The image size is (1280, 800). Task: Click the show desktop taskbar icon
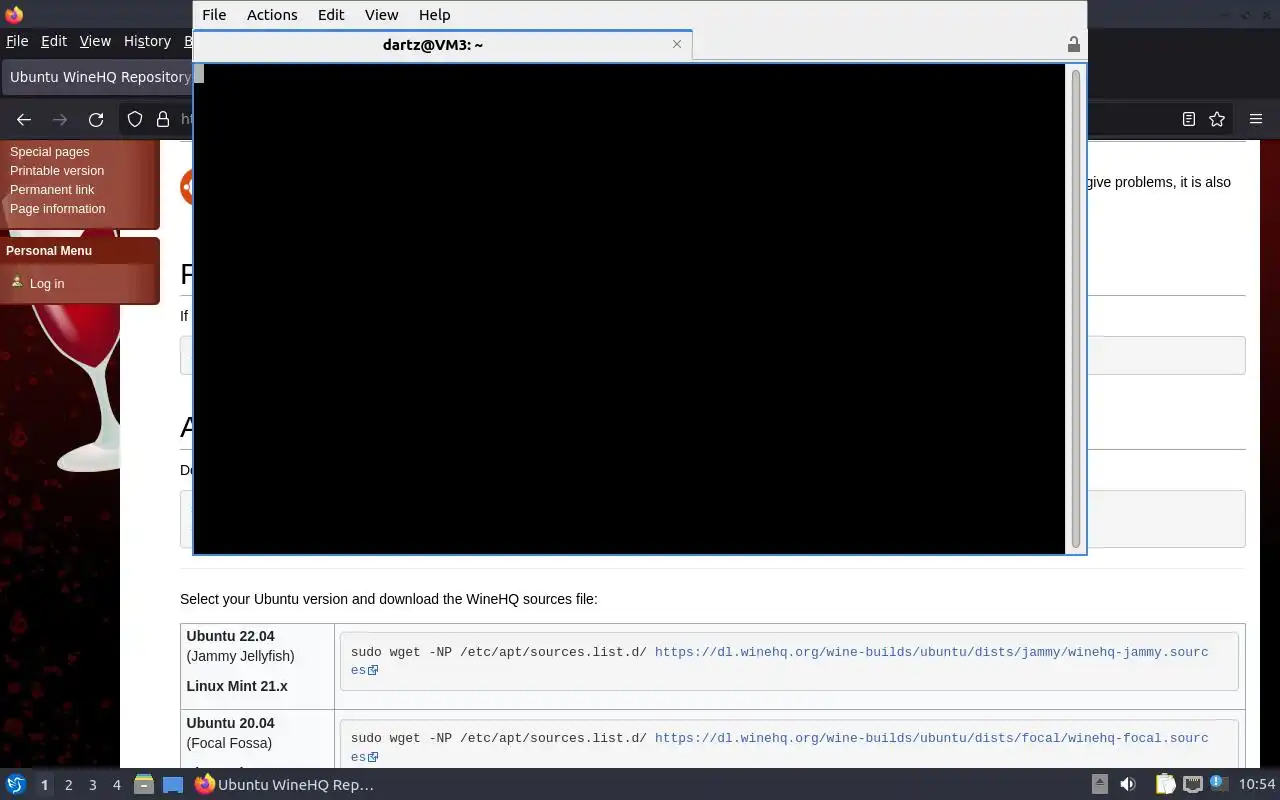point(173,785)
